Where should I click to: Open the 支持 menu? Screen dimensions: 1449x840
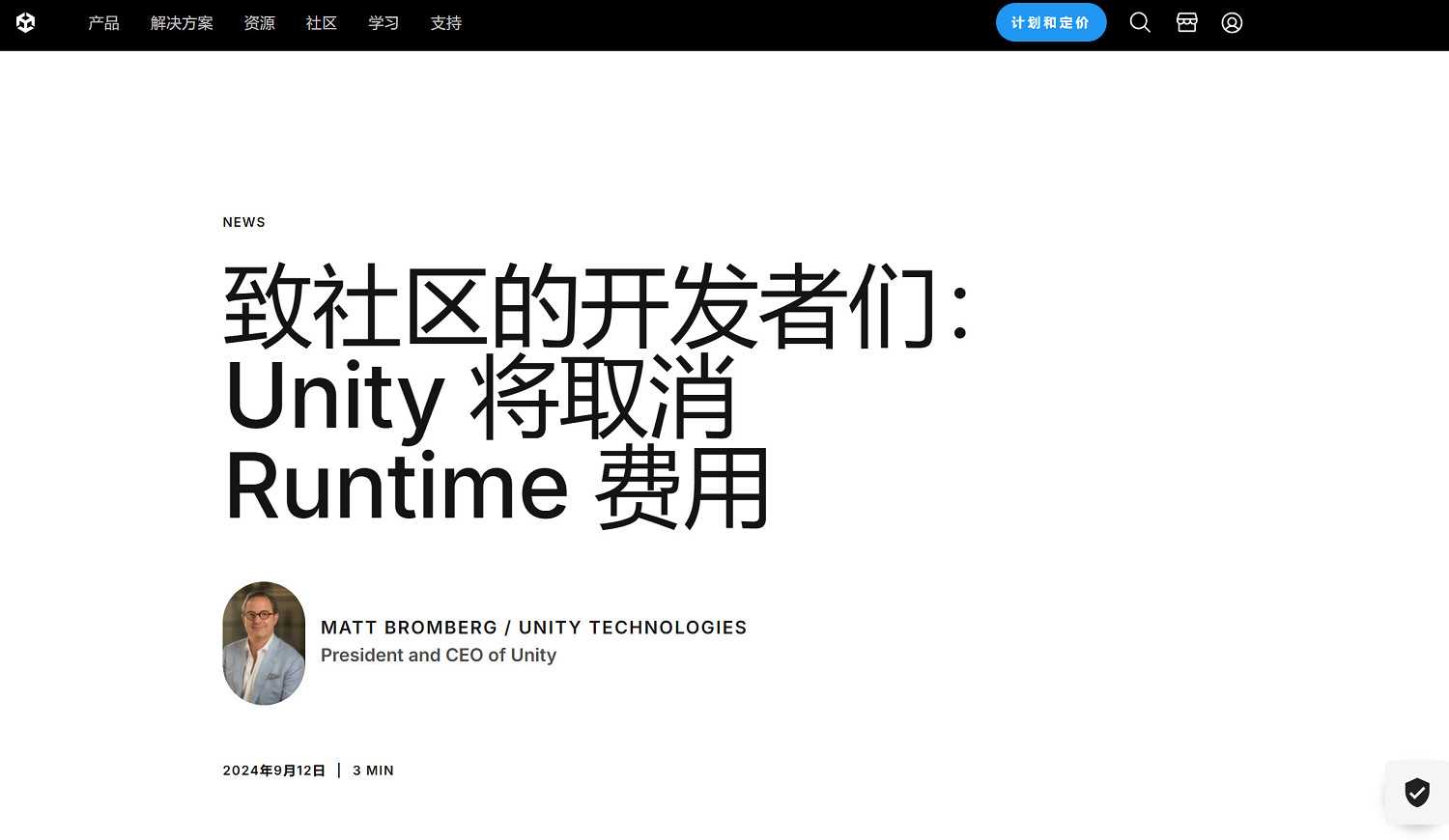[445, 23]
